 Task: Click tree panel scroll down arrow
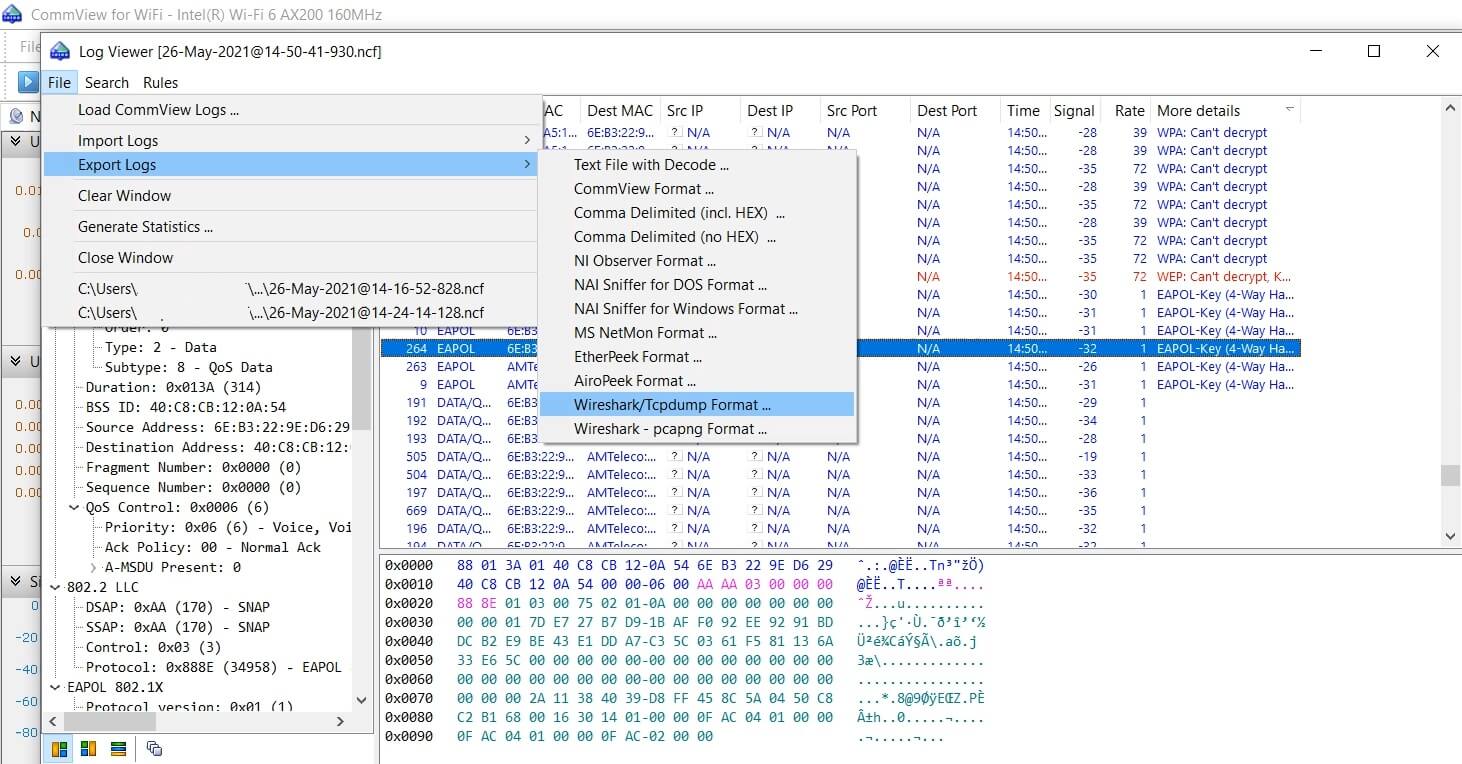coord(363,700)
